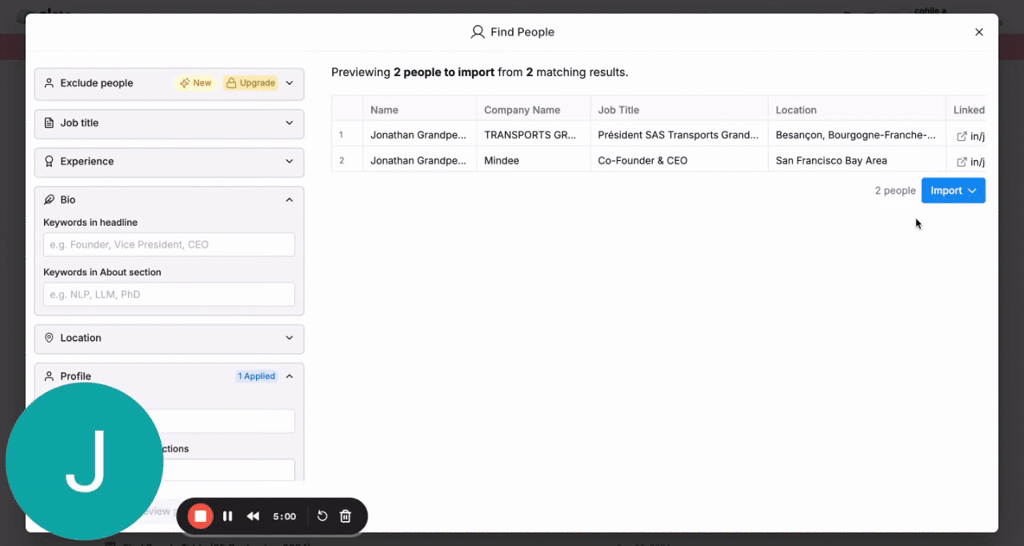Click the Company Name column header

[522, 110]
